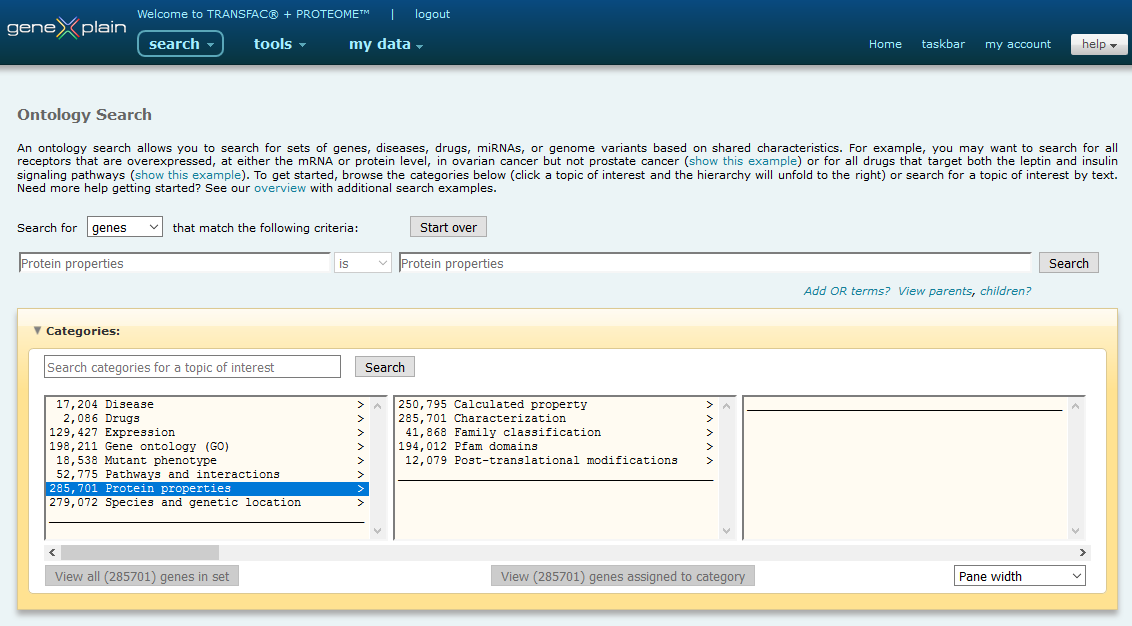1132x626 pixels.
Task: Select Calculated property subcategory
Action: [x=556, y=404]
